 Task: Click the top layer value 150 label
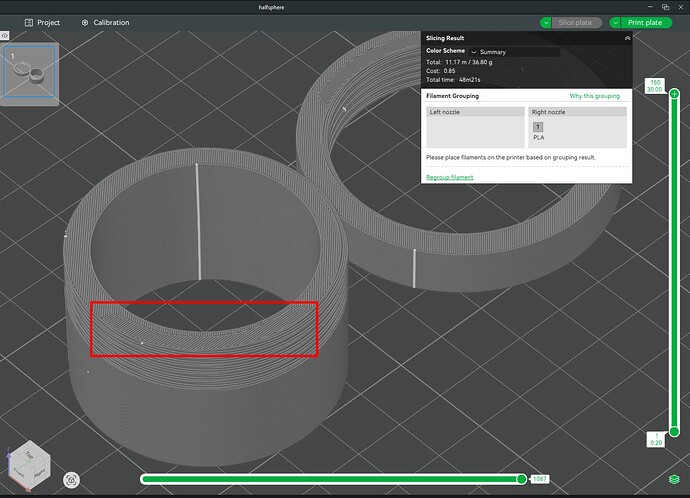tap(655, 86)
